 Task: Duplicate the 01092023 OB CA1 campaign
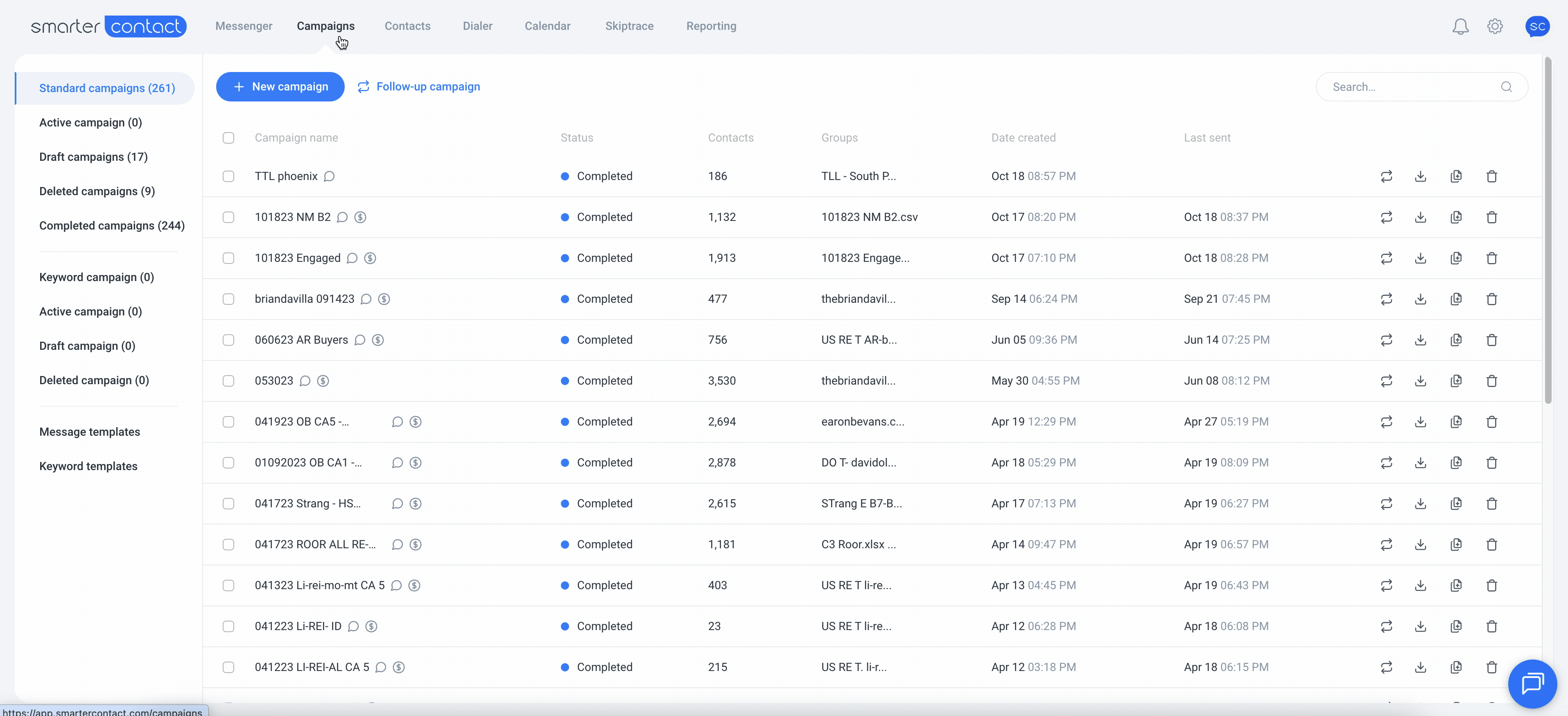pyautogui.click(x=1455, y=462)
